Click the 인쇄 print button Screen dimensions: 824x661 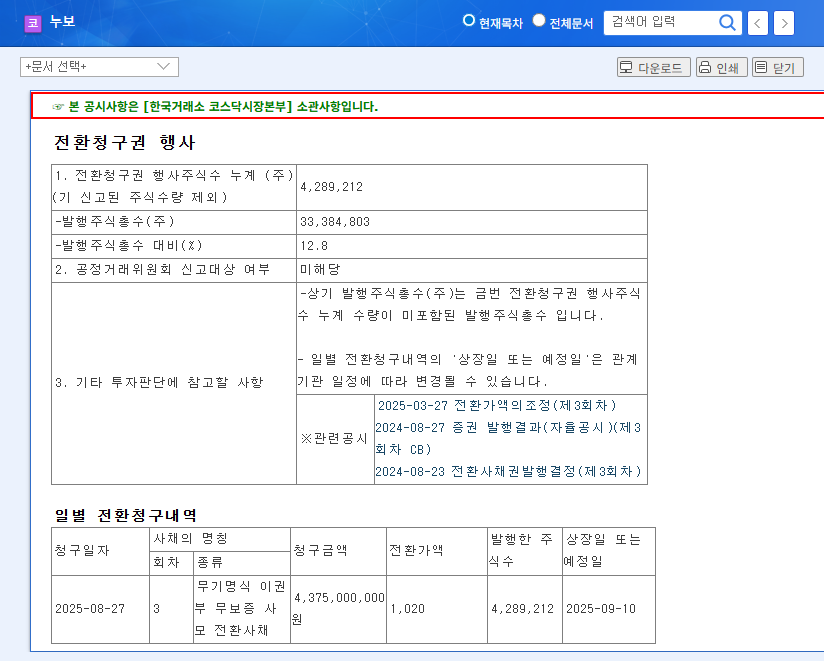tap(721, 67)
